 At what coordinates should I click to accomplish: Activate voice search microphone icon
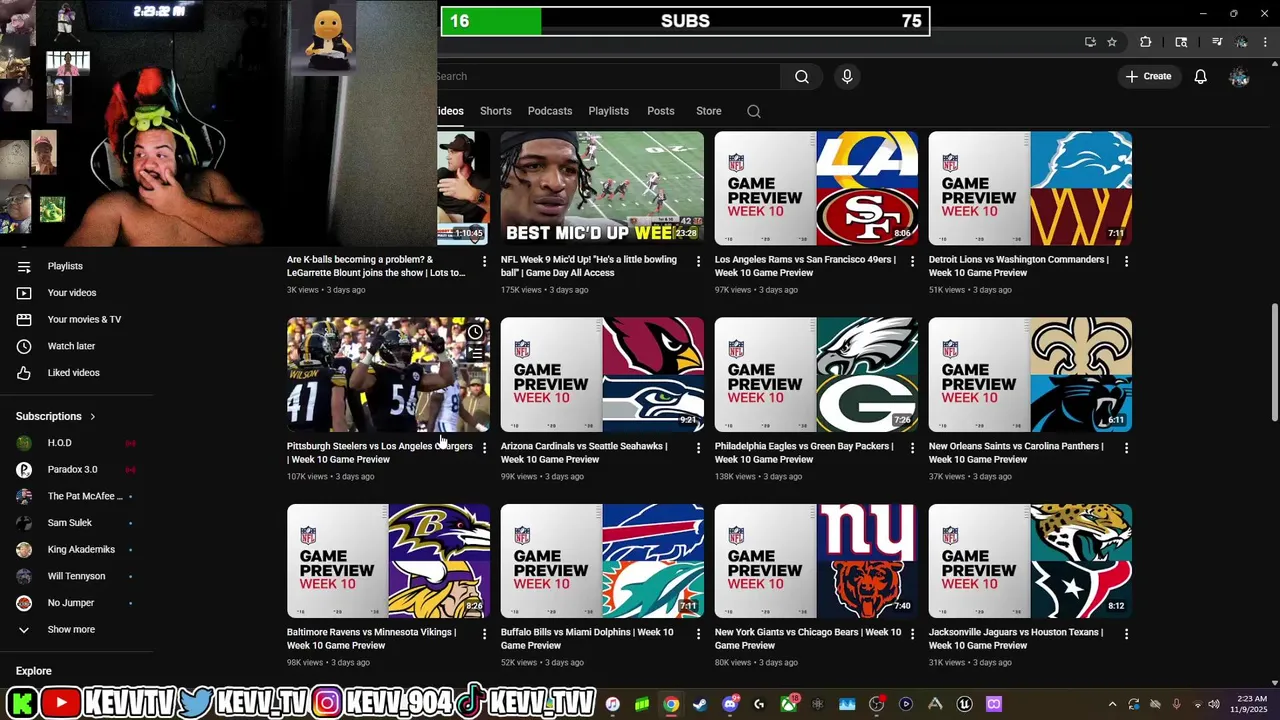pyautogui.click(x=847, y=76)
